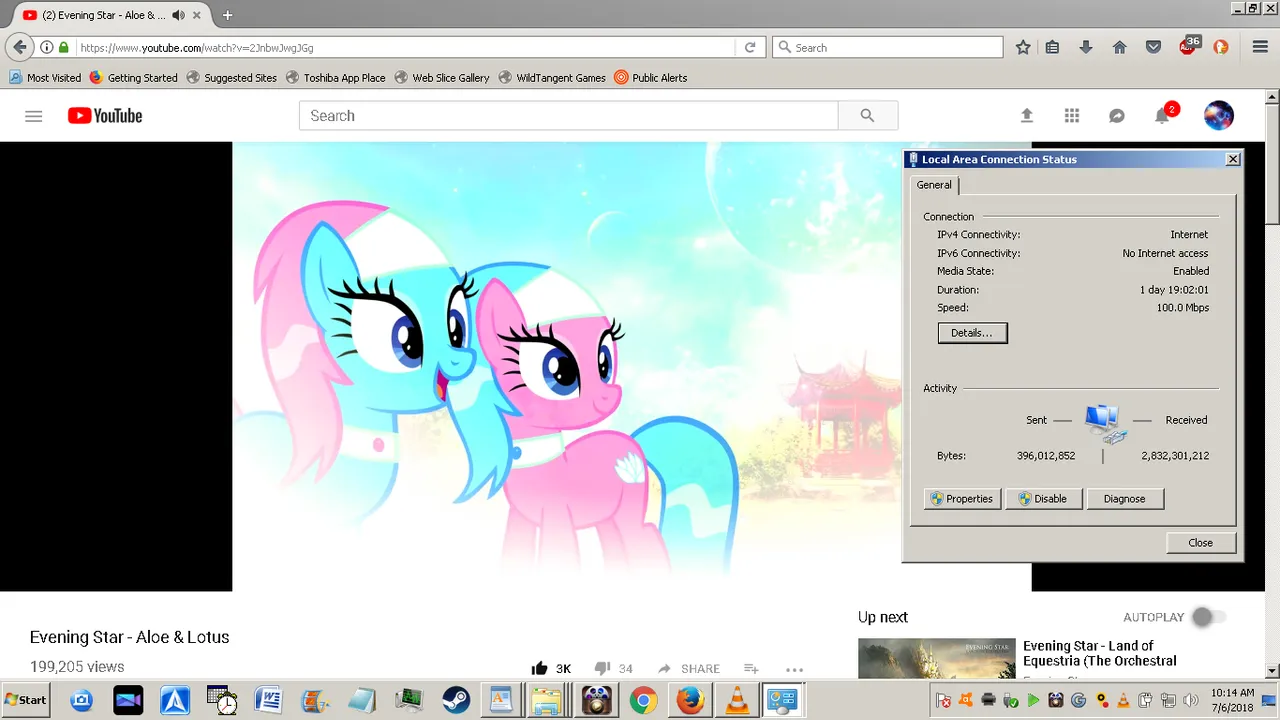
Task: Select the General tab in connection dialog
Action: click(934, 185)
